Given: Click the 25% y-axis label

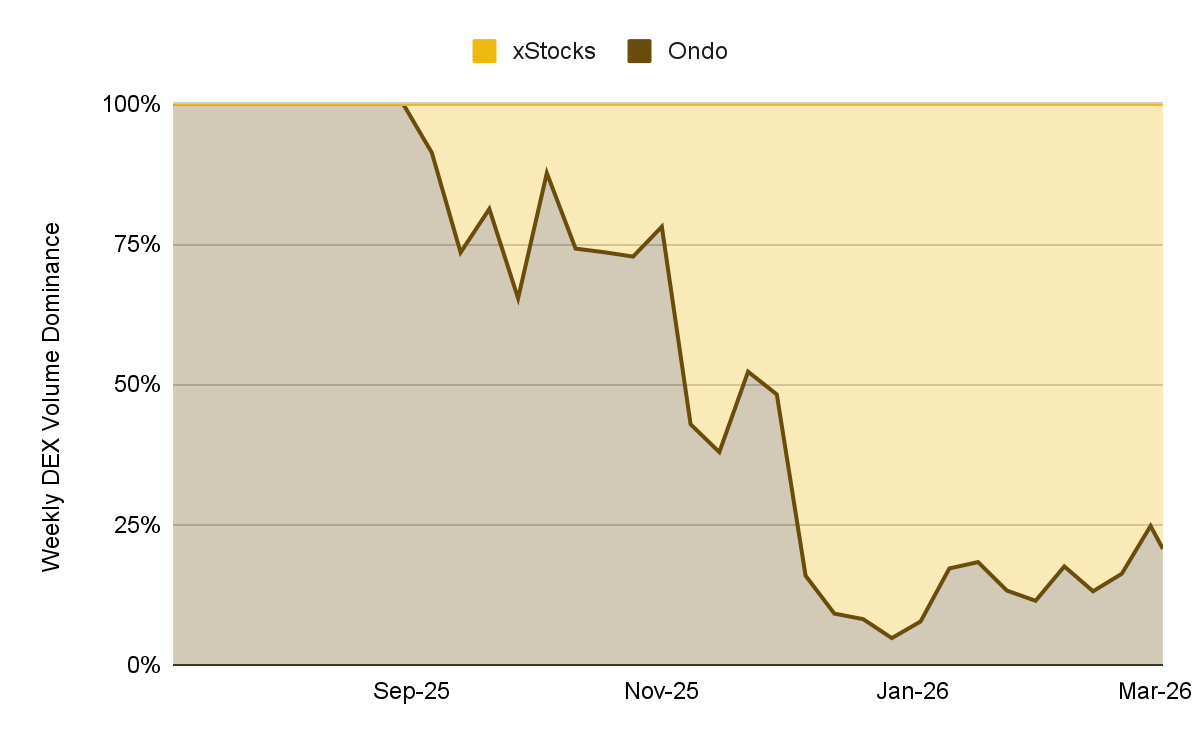Looking at the screenshot, I should (137, 525).
